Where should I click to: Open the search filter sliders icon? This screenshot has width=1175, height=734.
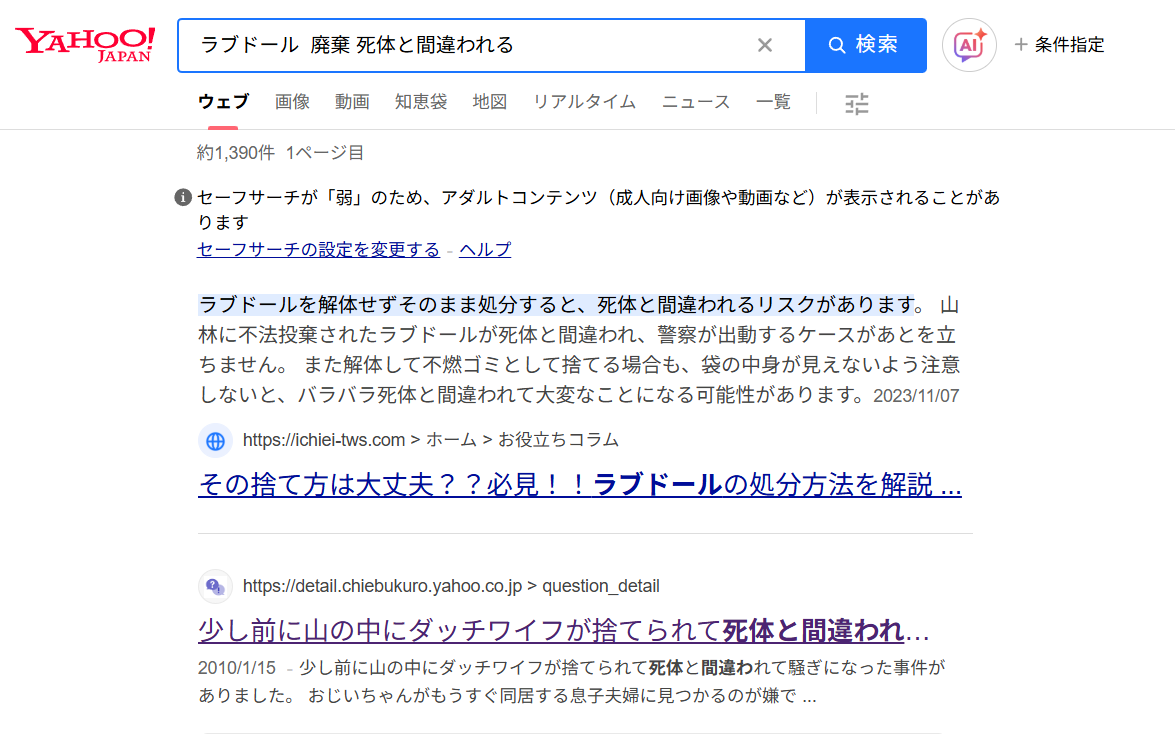857,103
